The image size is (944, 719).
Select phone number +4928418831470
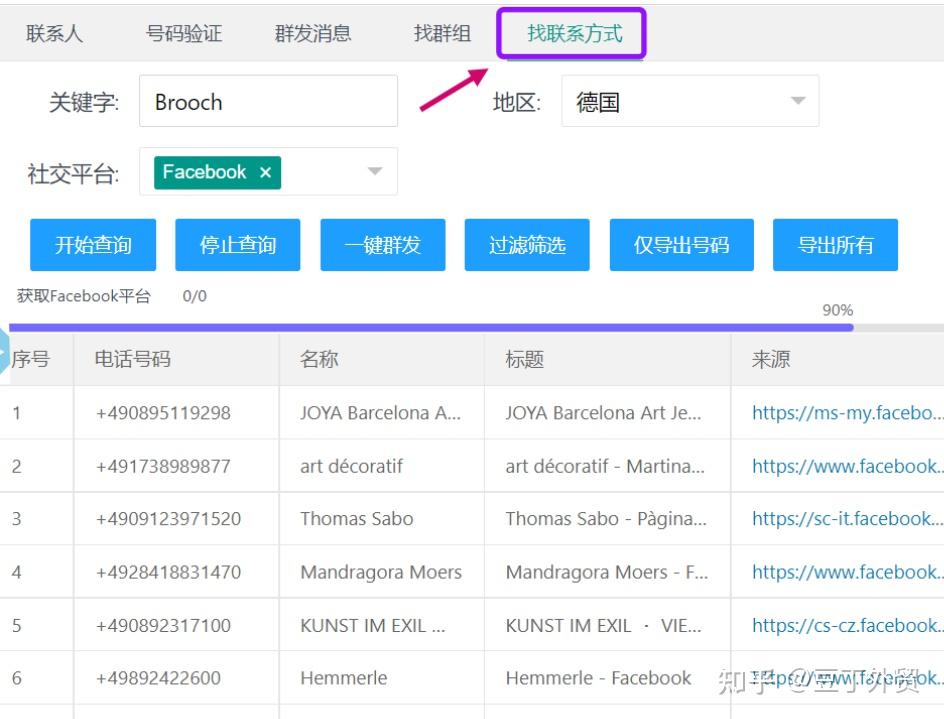pos(169,571)
